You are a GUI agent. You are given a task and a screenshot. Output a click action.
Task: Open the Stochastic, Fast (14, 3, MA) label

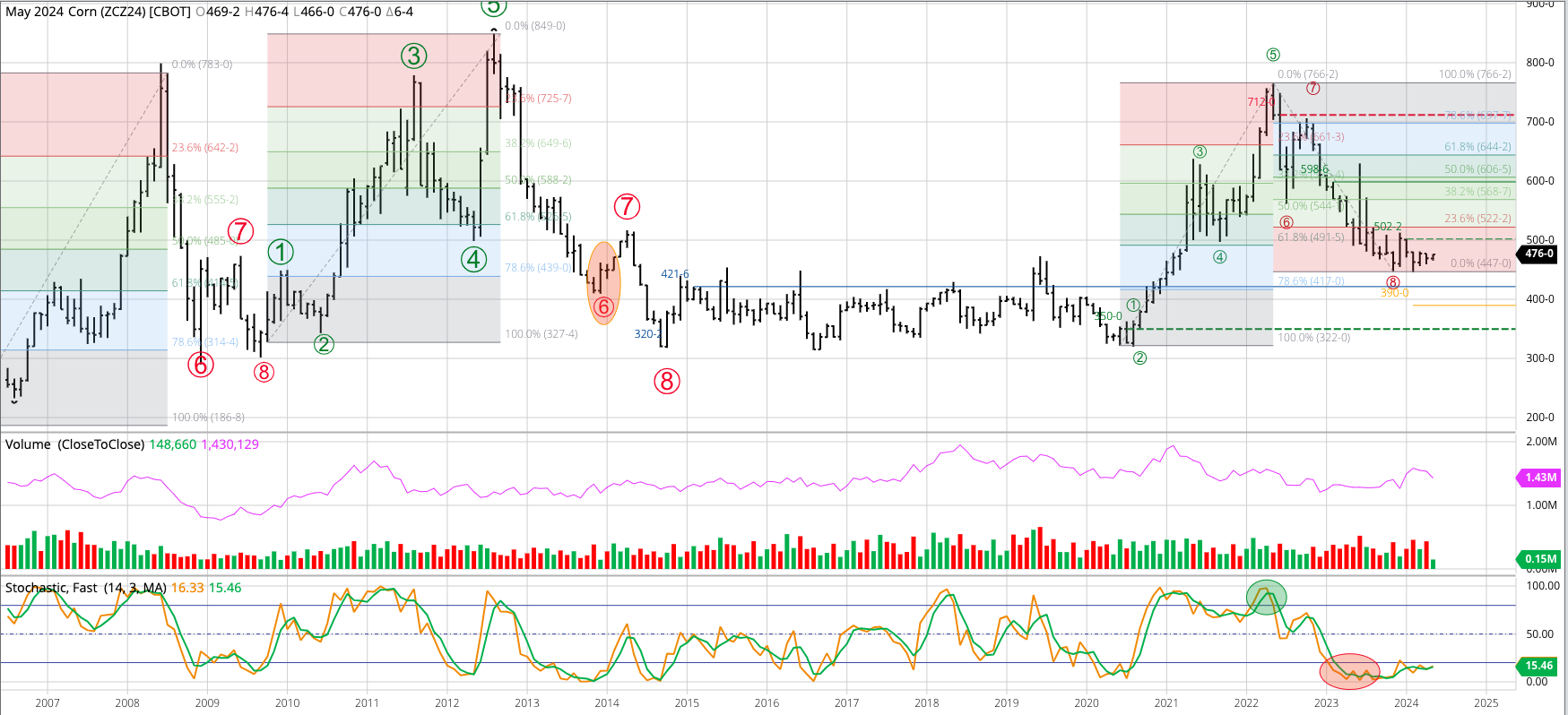click(x=86, y=588)
